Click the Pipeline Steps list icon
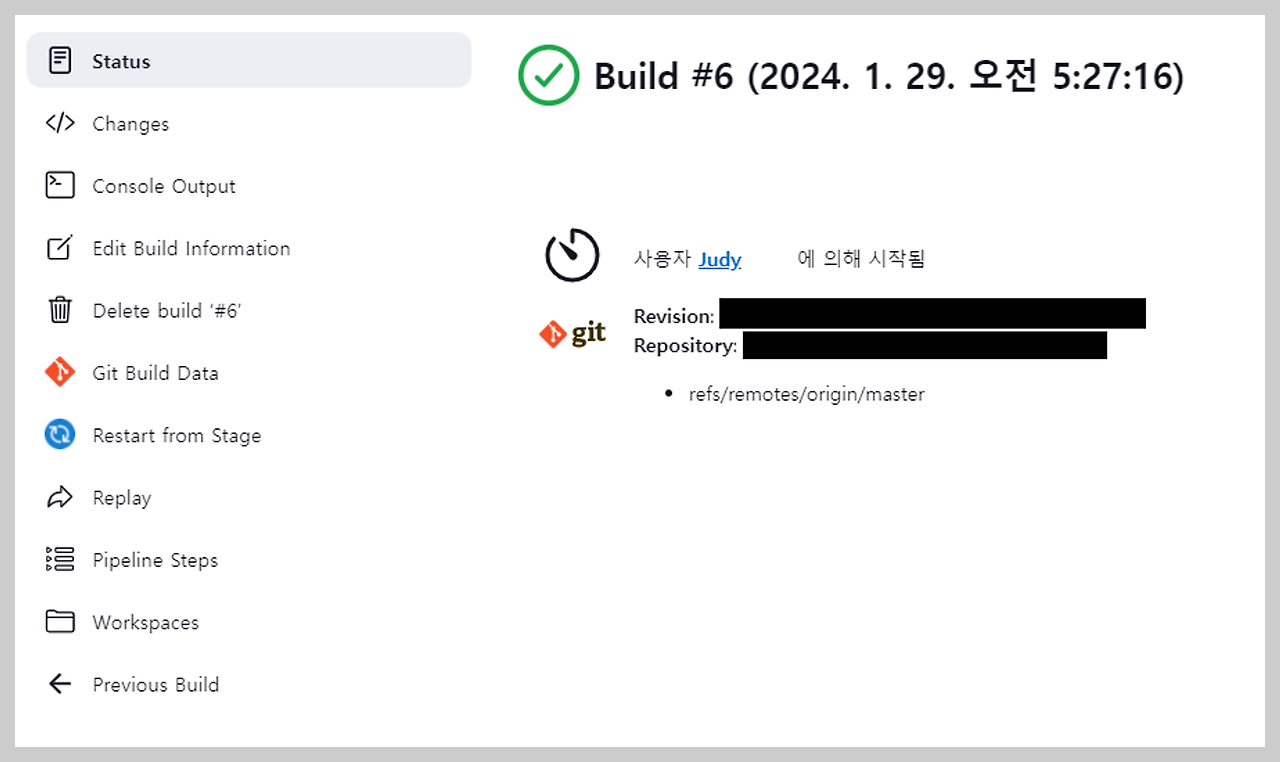The image size is (1280, 762). (60, 559)
